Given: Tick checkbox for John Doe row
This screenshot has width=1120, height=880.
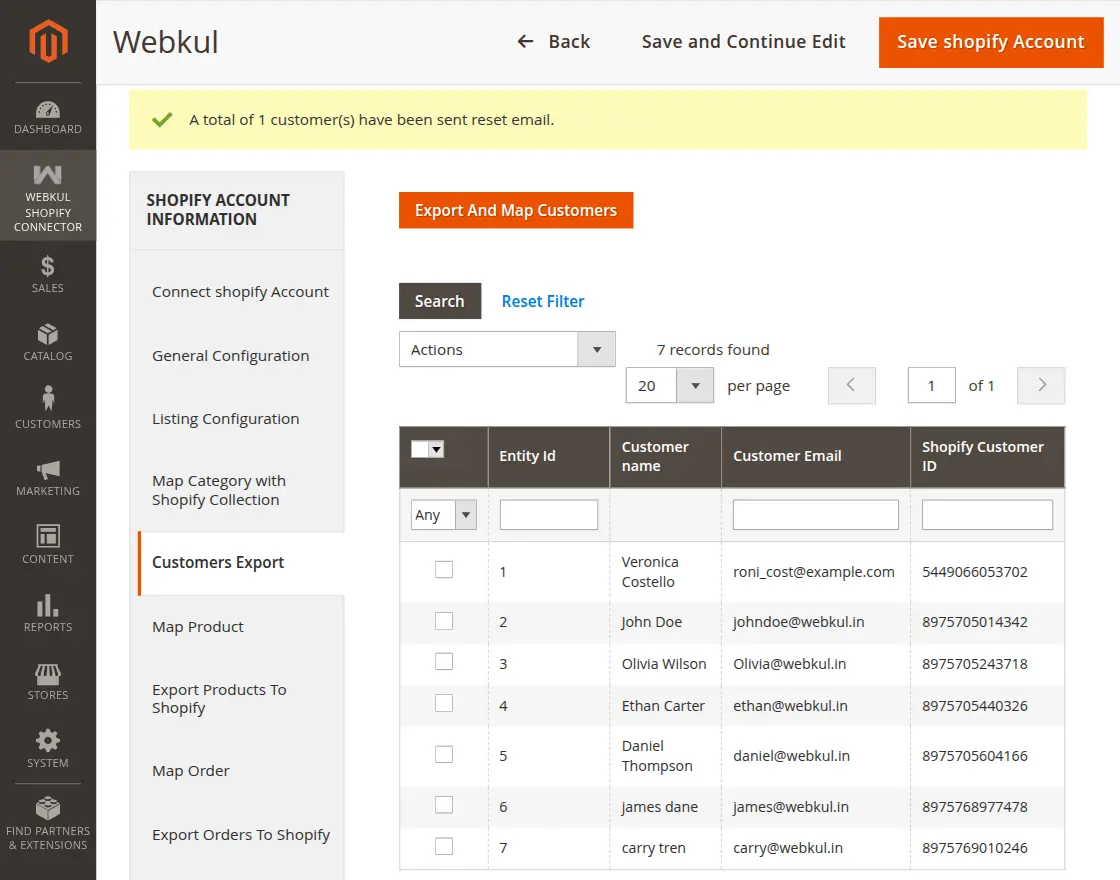Looking at the screenshot, I should point(444,621).
